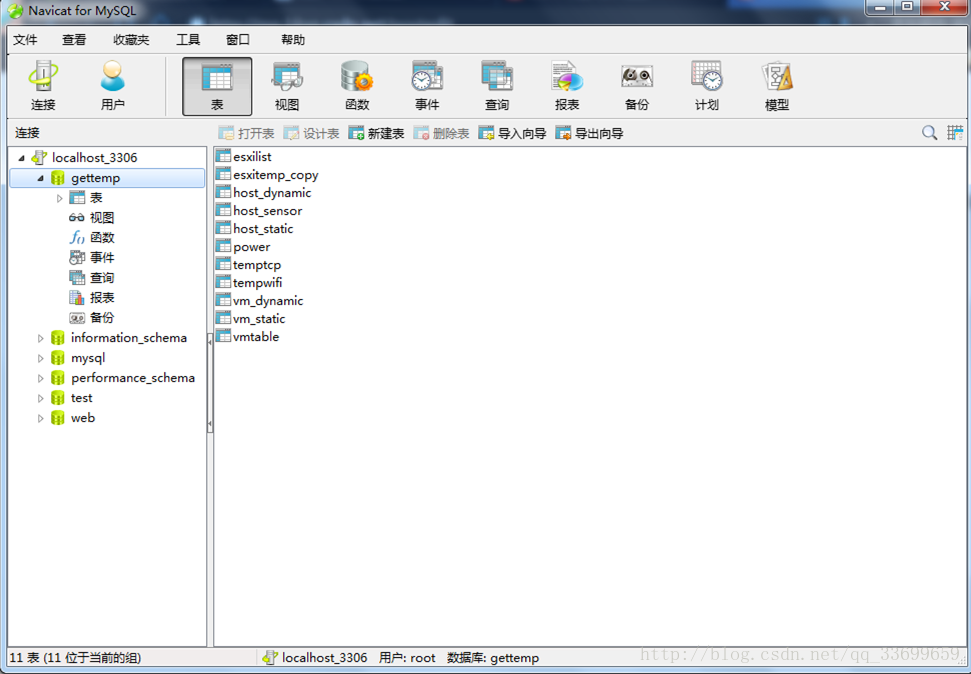The image size is (971, 674).
Task: Open the 视图 (Views) toolbar icon
Action: click(286, 84)
